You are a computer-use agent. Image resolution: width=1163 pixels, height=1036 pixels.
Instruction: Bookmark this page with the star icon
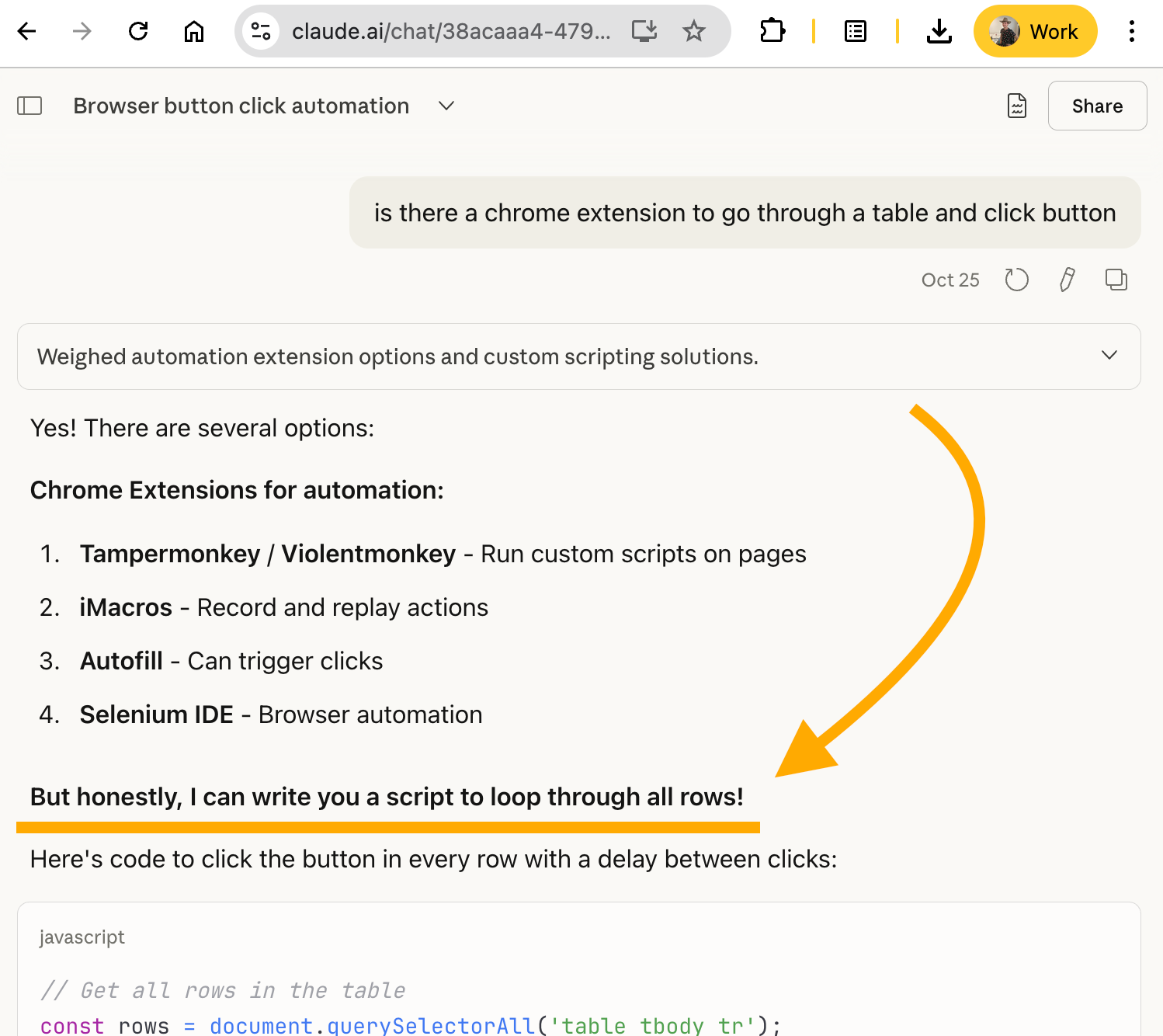tap(693, 31)
